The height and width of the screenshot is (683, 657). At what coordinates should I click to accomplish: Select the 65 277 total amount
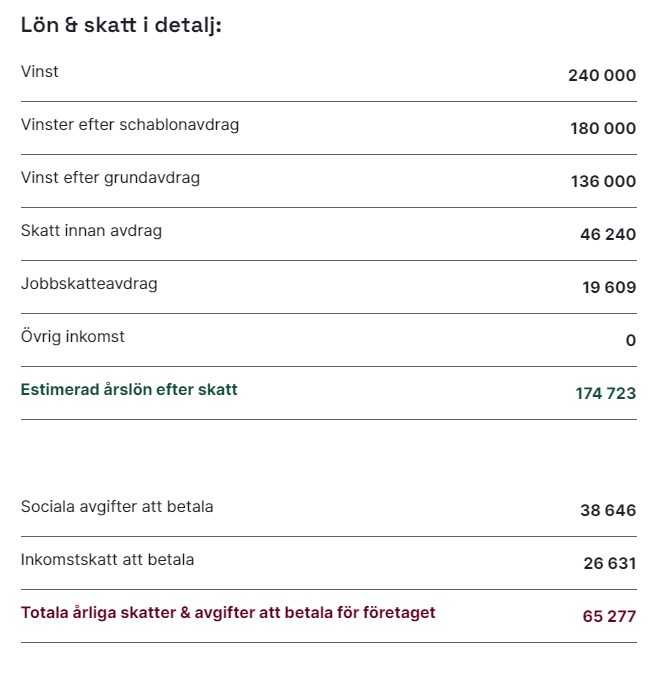609,617
